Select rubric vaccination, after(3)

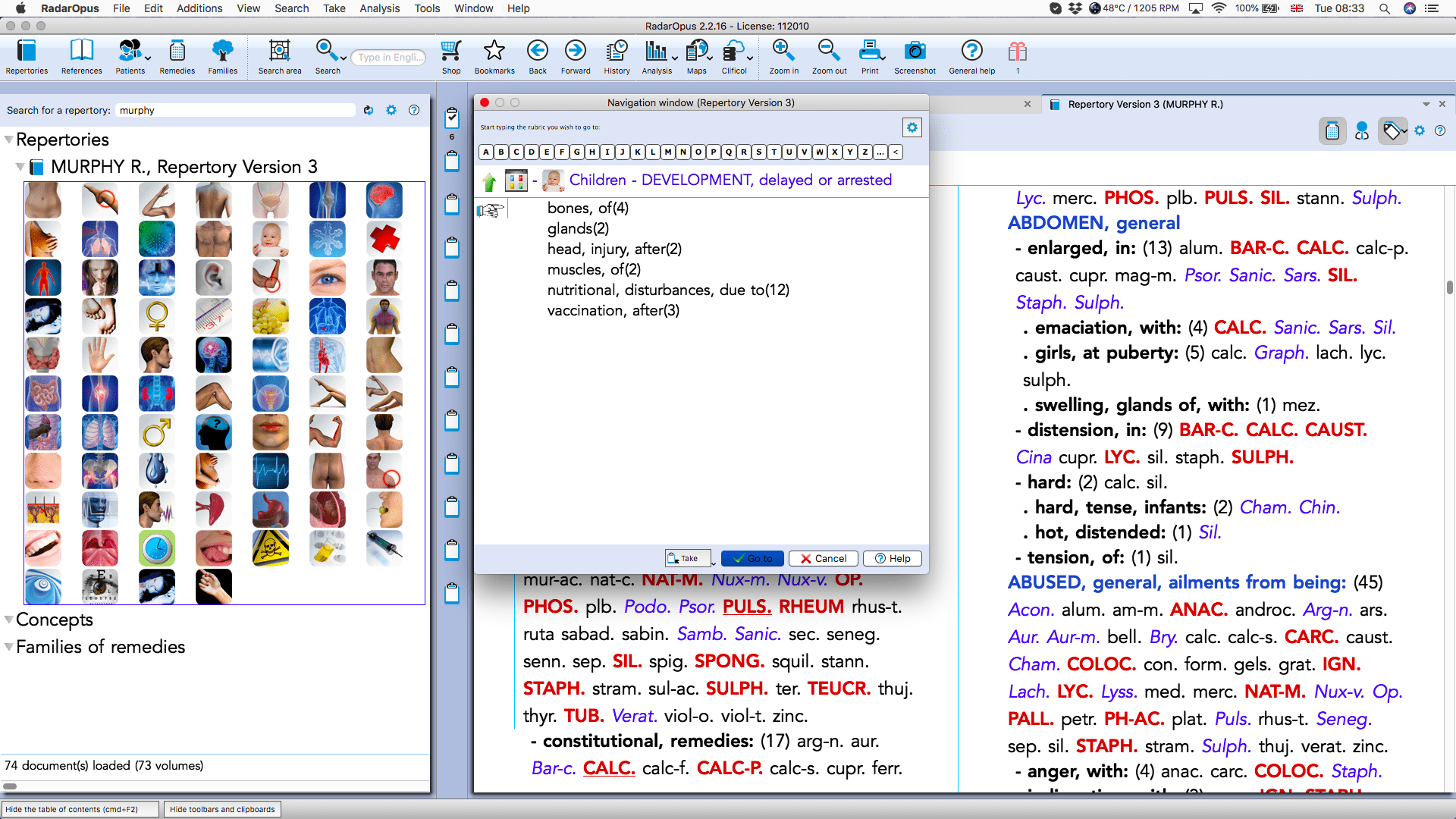coord(613,310)
